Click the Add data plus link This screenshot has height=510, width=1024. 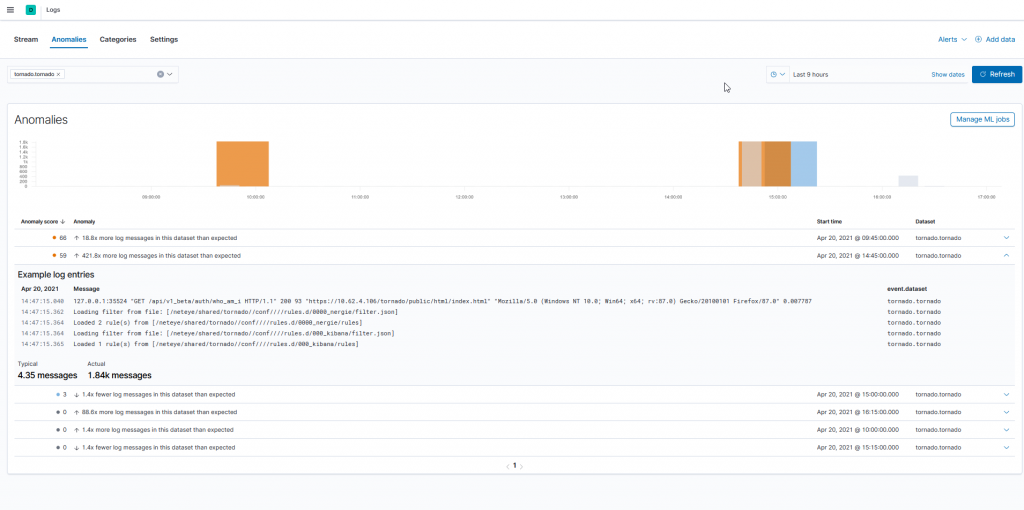coord(995,39)
